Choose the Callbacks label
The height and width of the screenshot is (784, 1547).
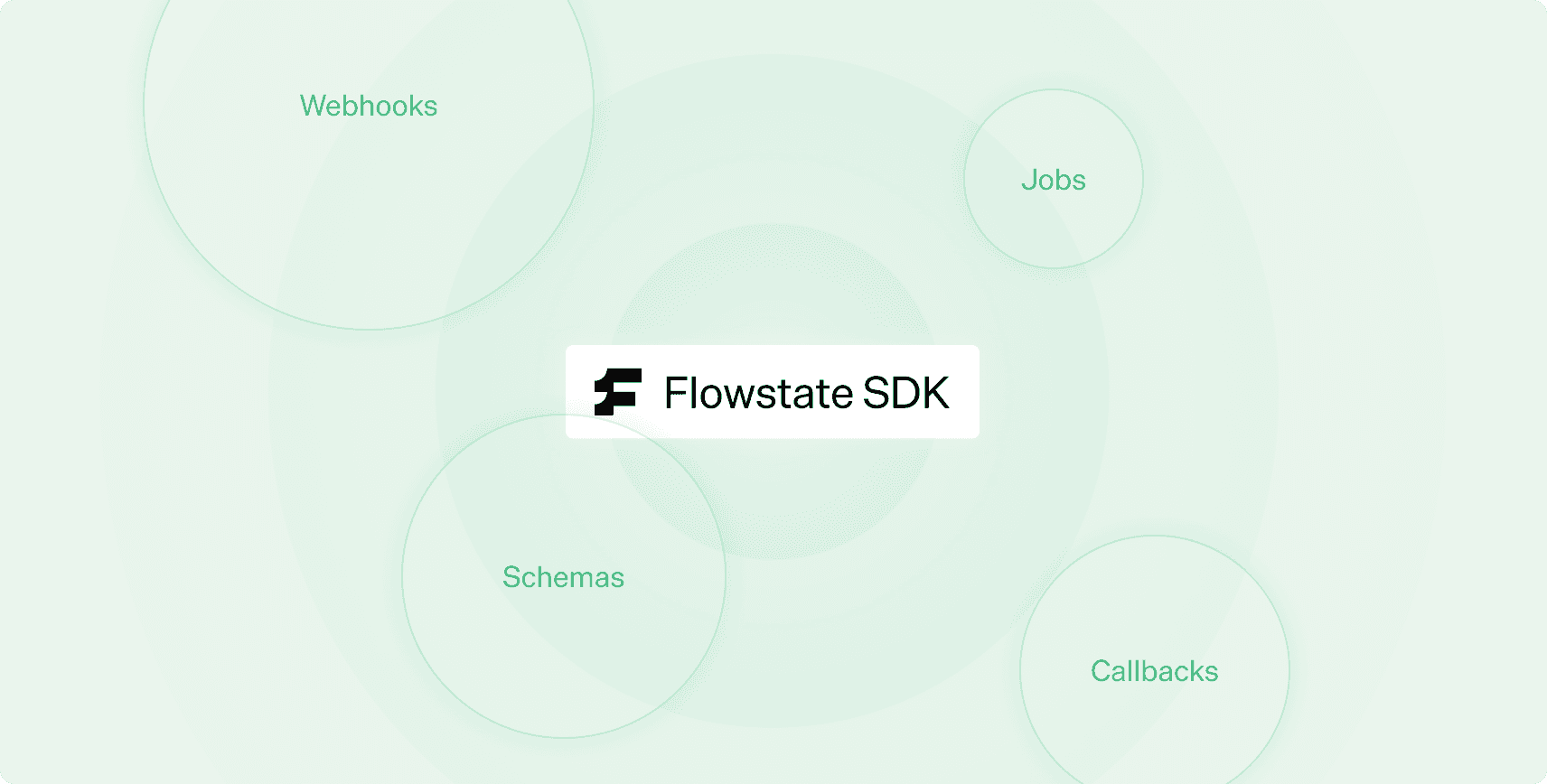tap(1155, 671)
